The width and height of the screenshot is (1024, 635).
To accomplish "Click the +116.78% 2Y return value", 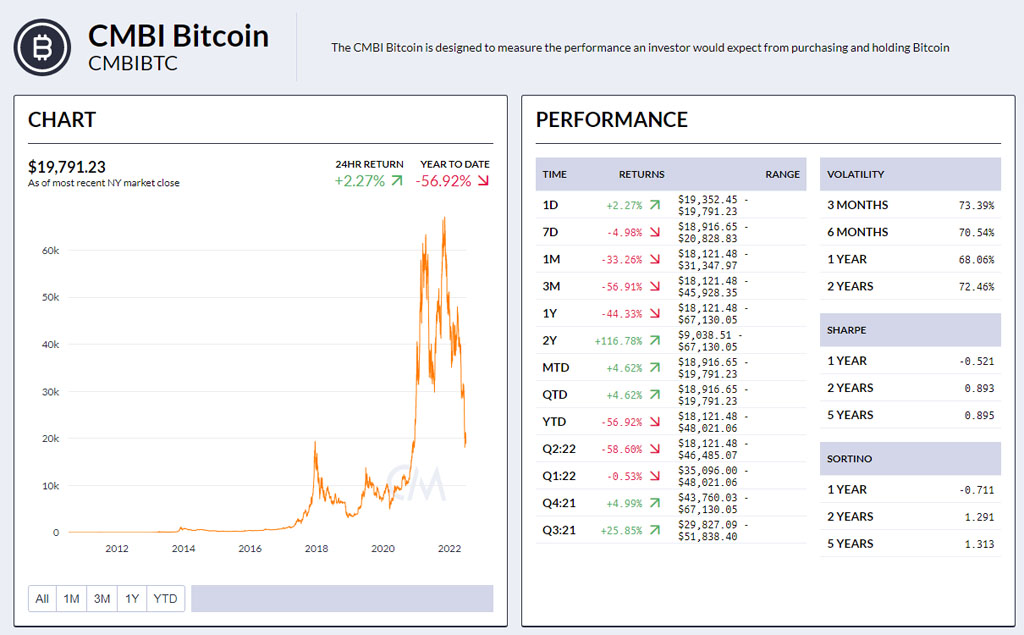I will [x=618, y=341].
